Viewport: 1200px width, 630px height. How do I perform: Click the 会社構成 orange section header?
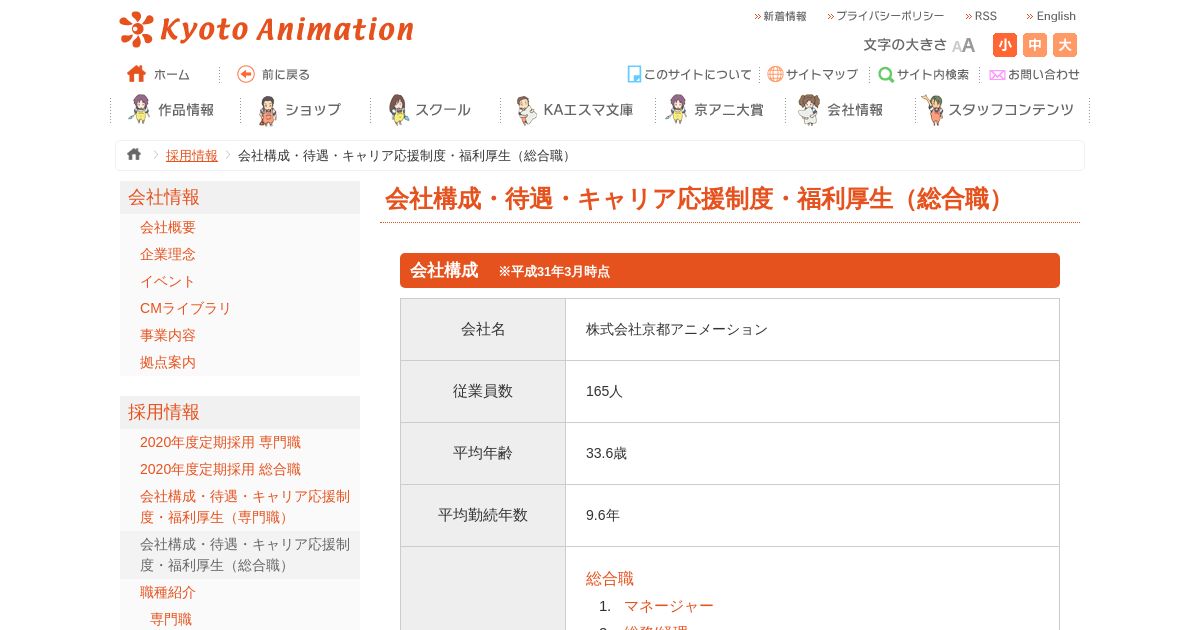pos(730,271)
